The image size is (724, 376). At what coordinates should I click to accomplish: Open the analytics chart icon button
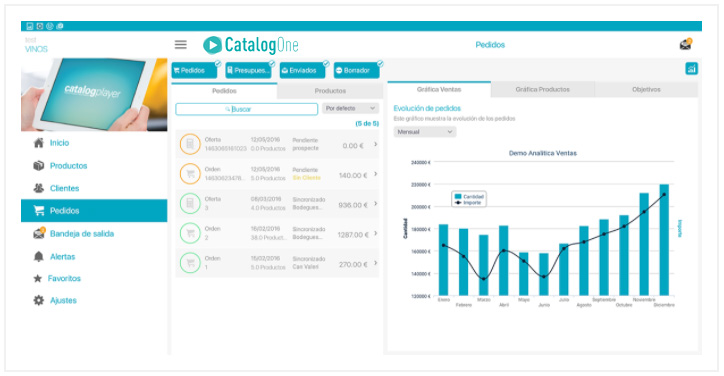(x=691, y=69)
